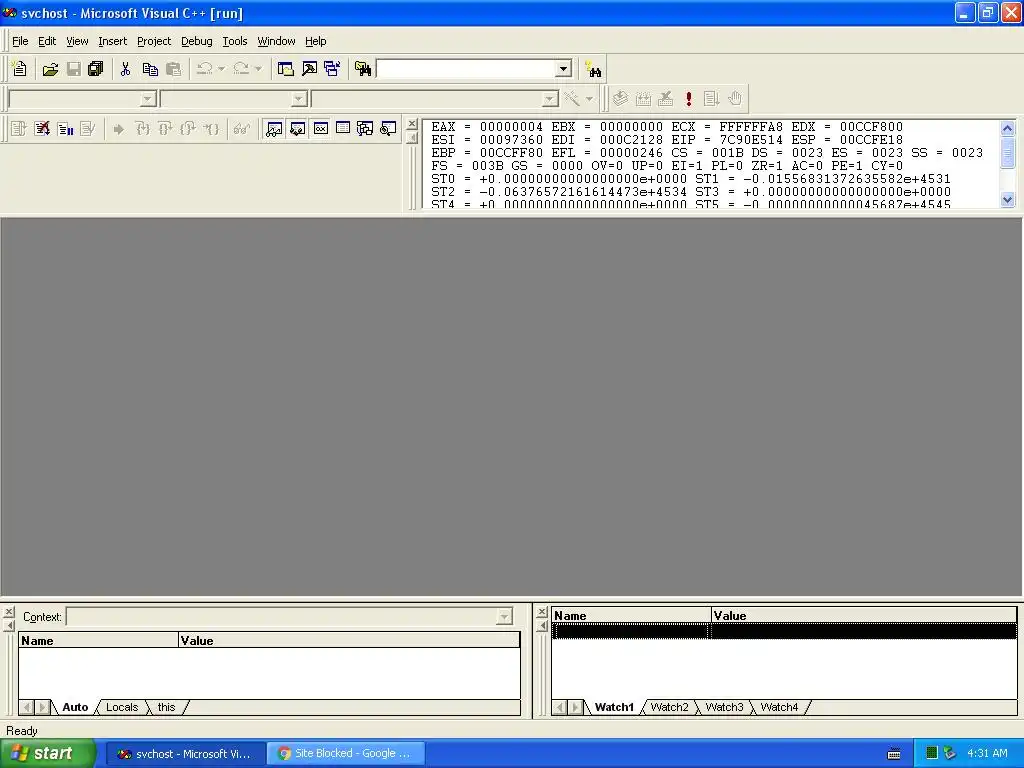The height and width of the screenshot is (768, 1024).
Task: Click the Search binoculars icon
Action: coord(593,69)
